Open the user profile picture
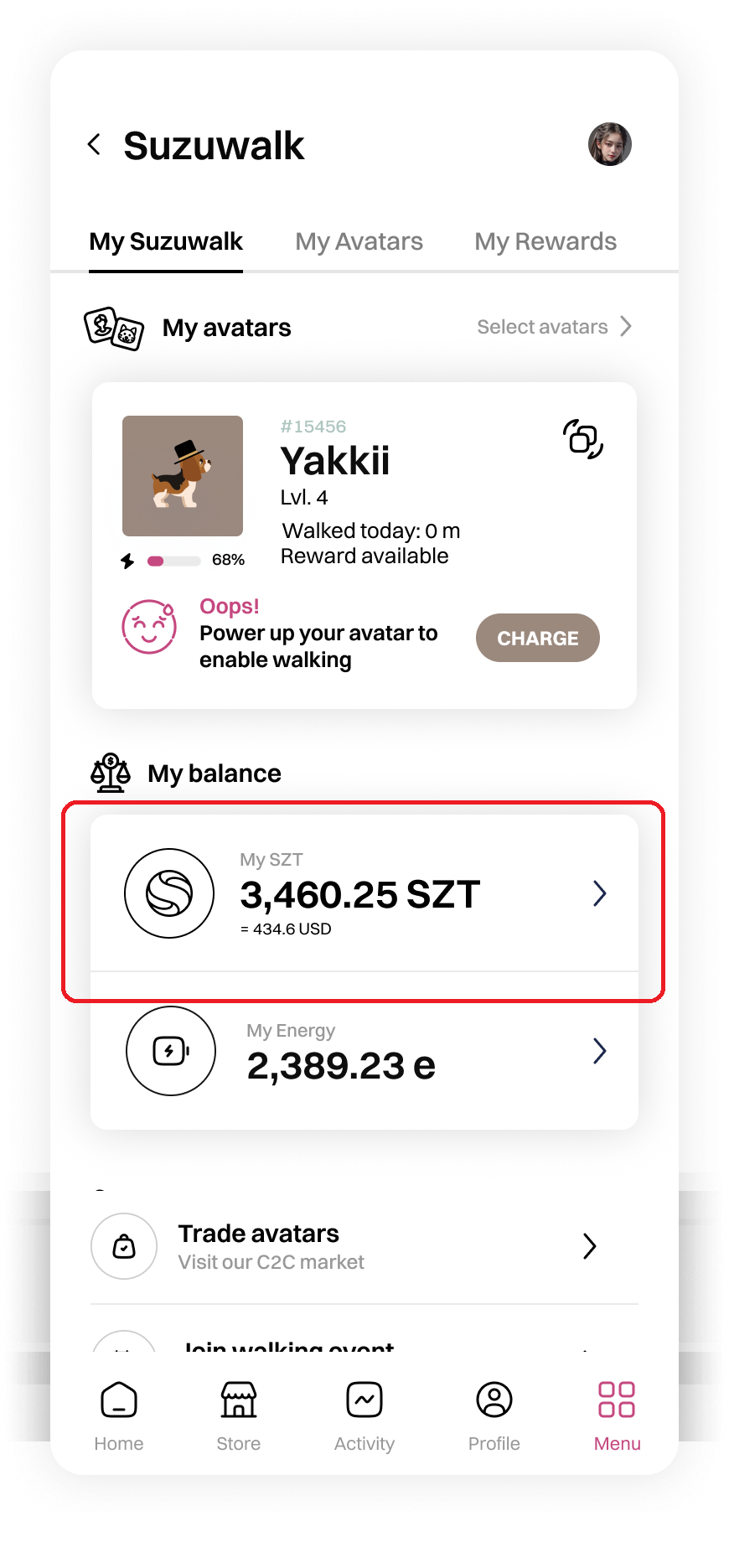 pos(609,144)
